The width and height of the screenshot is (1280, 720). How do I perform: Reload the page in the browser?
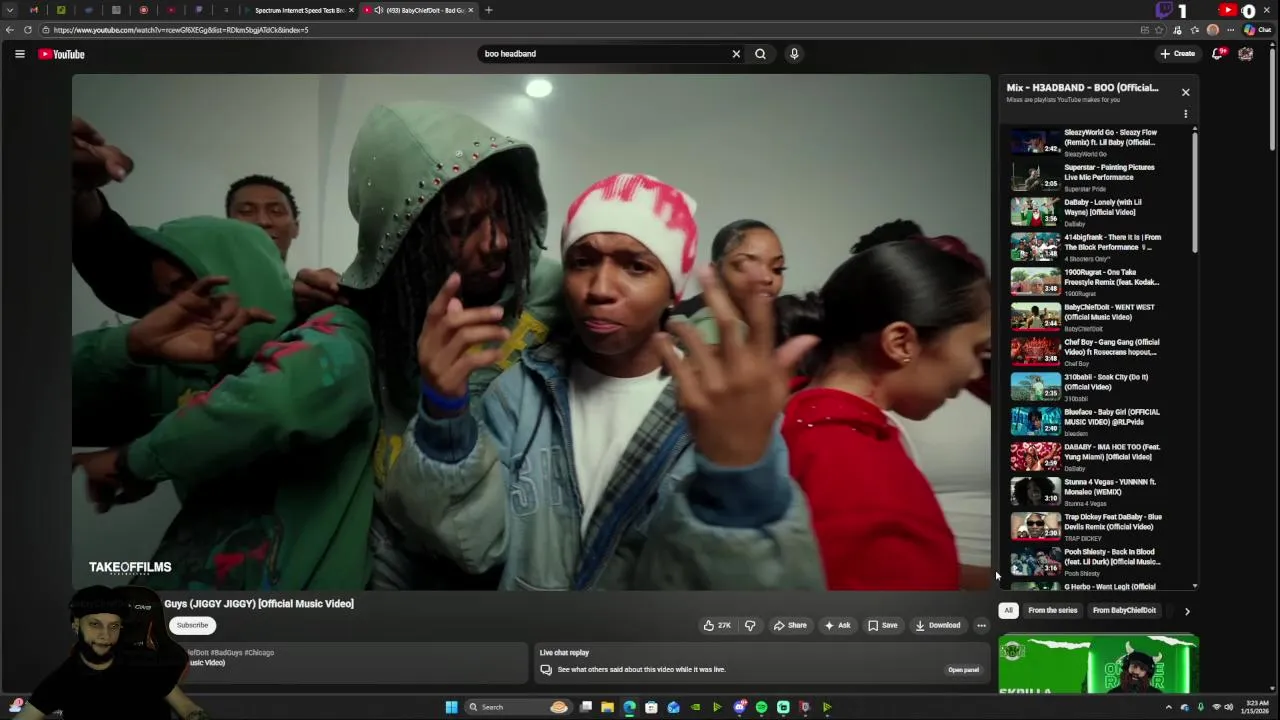[x=27, y=30]
